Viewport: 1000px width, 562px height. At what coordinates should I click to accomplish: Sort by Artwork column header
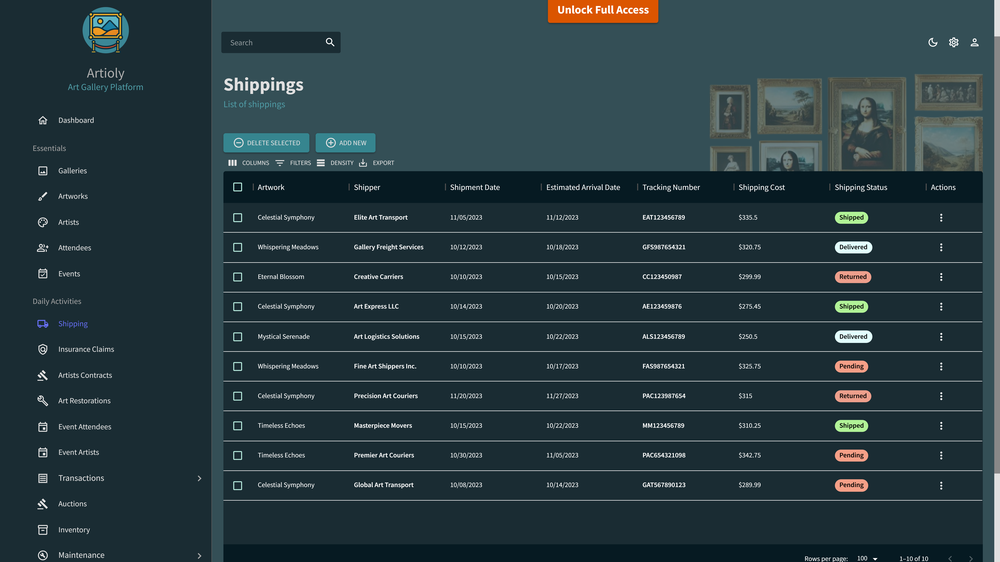(271, 187)
